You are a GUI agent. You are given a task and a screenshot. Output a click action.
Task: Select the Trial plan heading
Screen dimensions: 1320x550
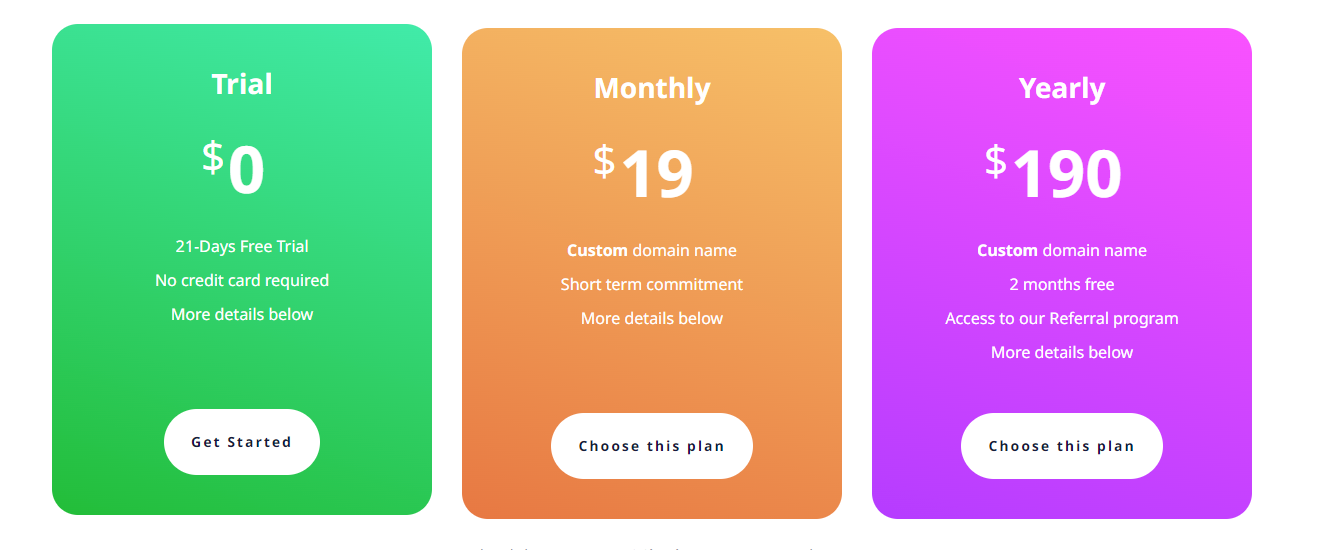[242, 84]
